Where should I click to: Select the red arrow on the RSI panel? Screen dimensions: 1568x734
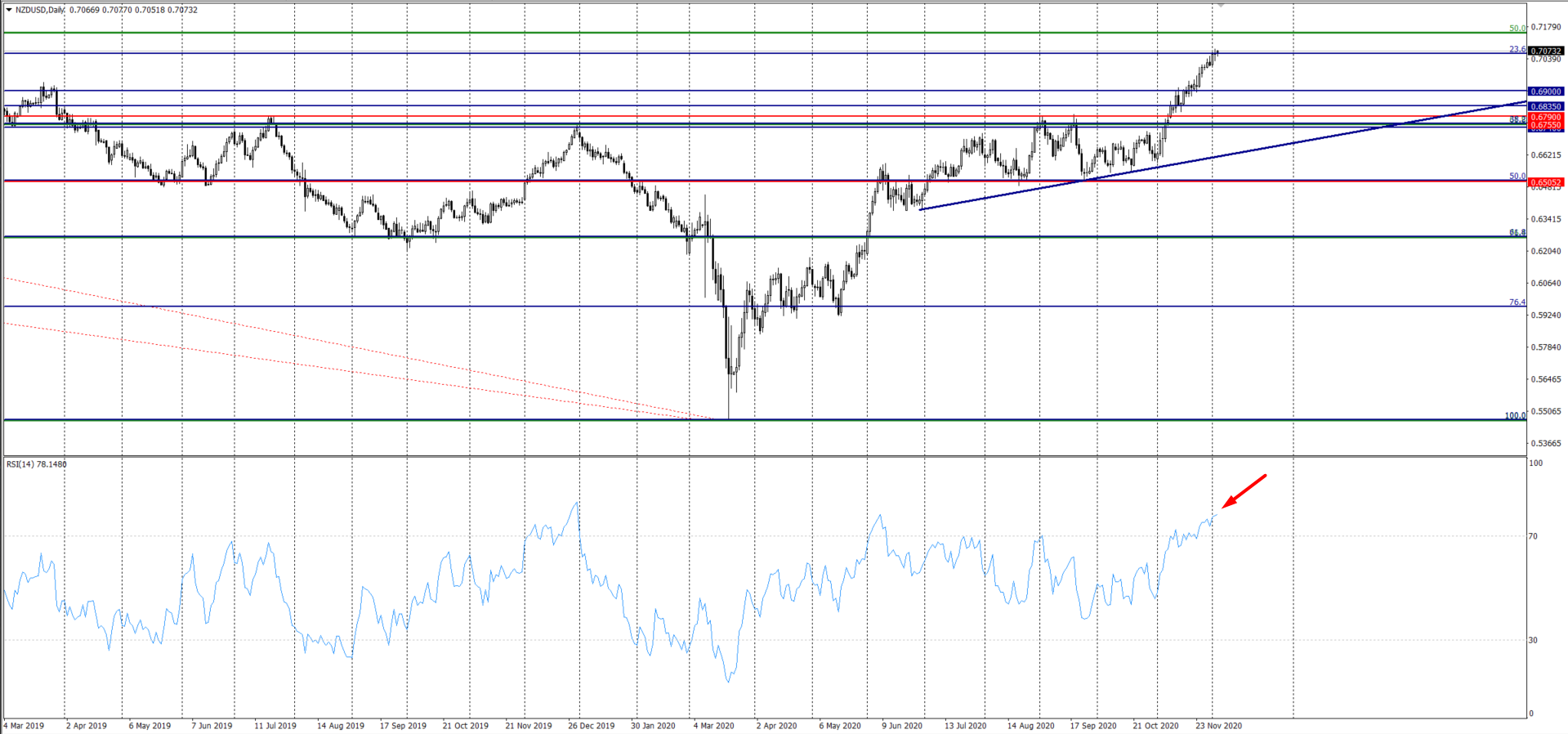pyautogui.click(x=1244, y=490)
